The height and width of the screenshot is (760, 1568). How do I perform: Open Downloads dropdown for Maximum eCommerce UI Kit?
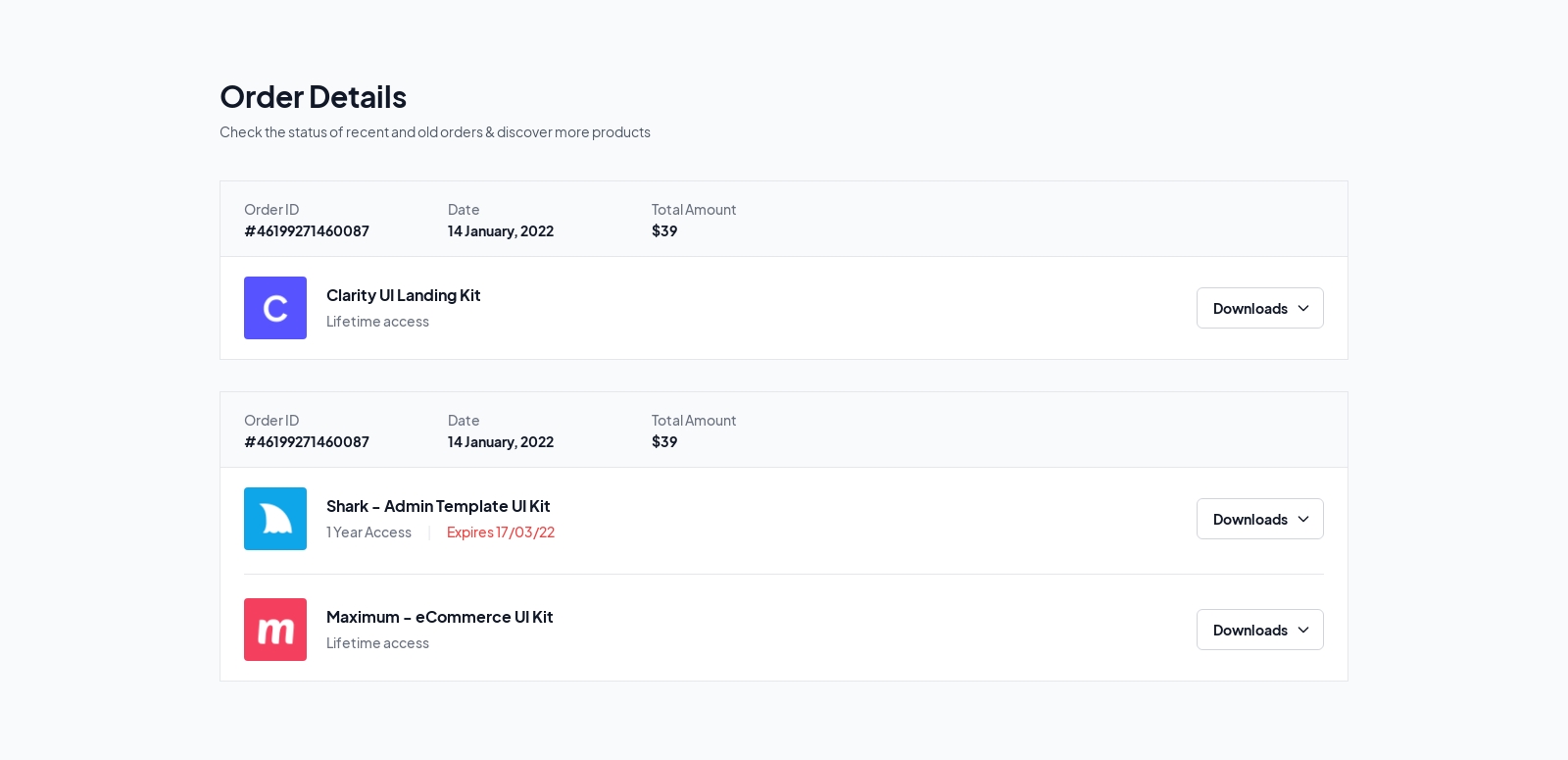tap(1260, 630)
